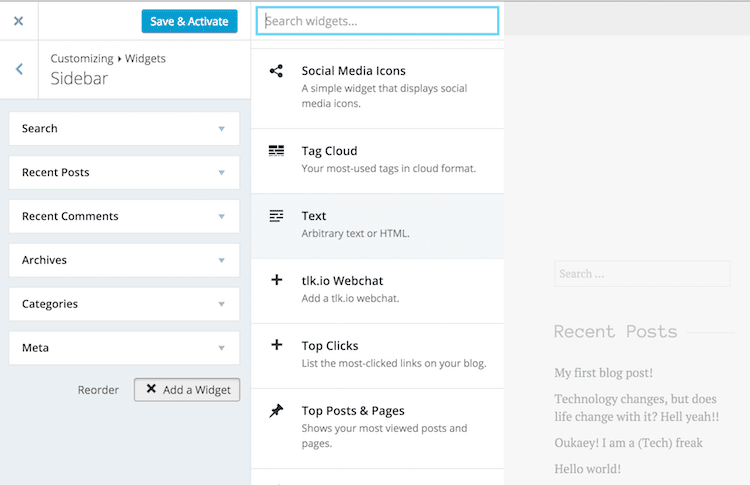Click the plus icon for Top Clicks

click(276, 345)
